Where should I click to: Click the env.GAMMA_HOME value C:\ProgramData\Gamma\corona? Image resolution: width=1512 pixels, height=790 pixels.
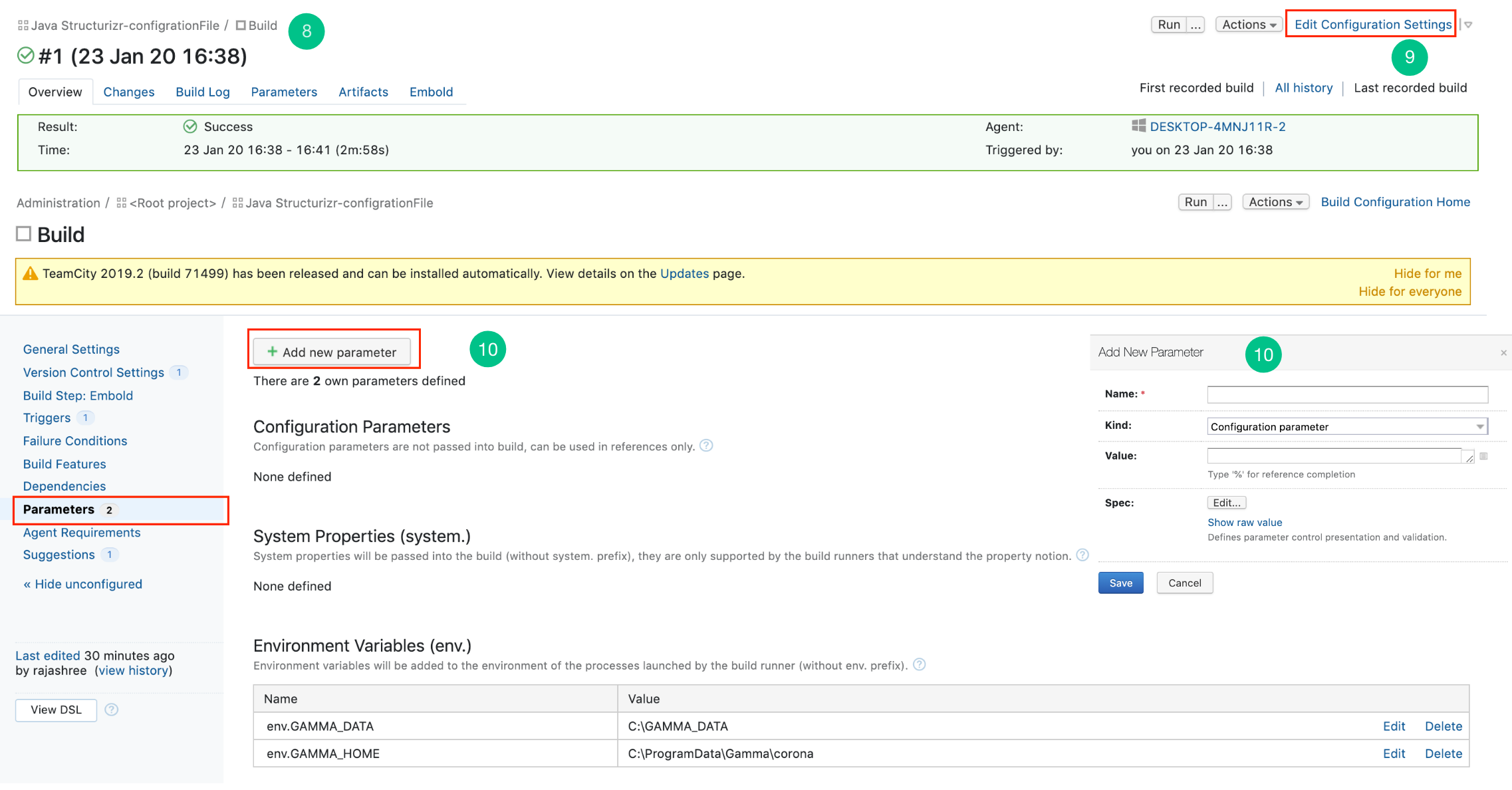[721, 753]
